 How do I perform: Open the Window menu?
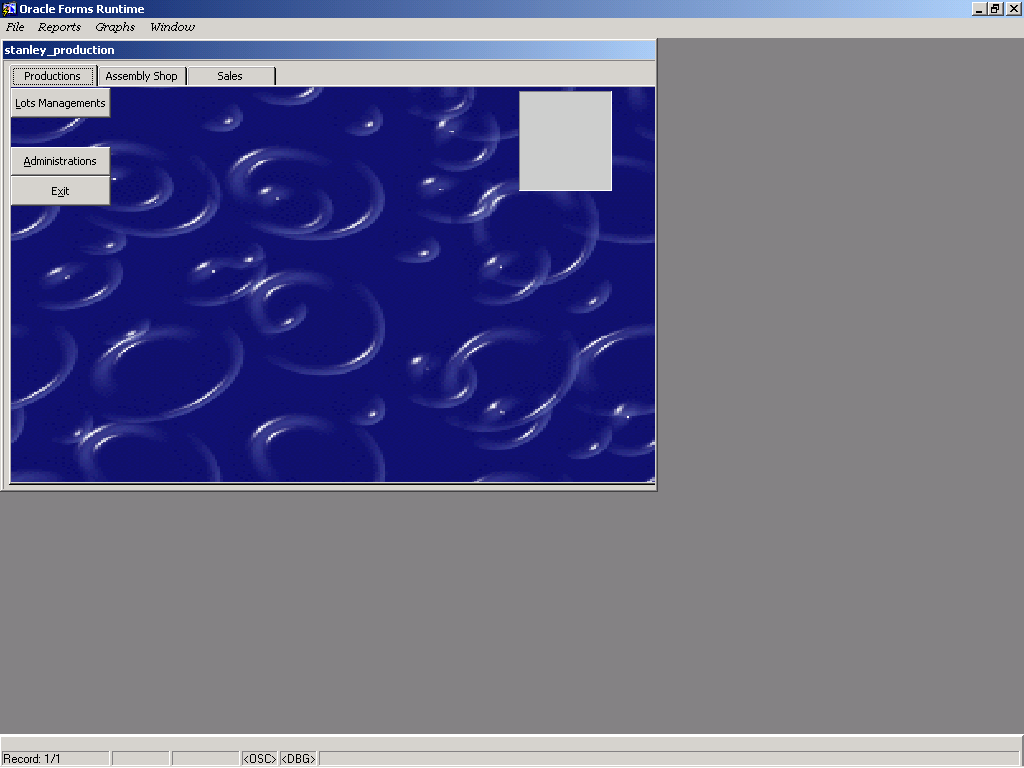172,27
